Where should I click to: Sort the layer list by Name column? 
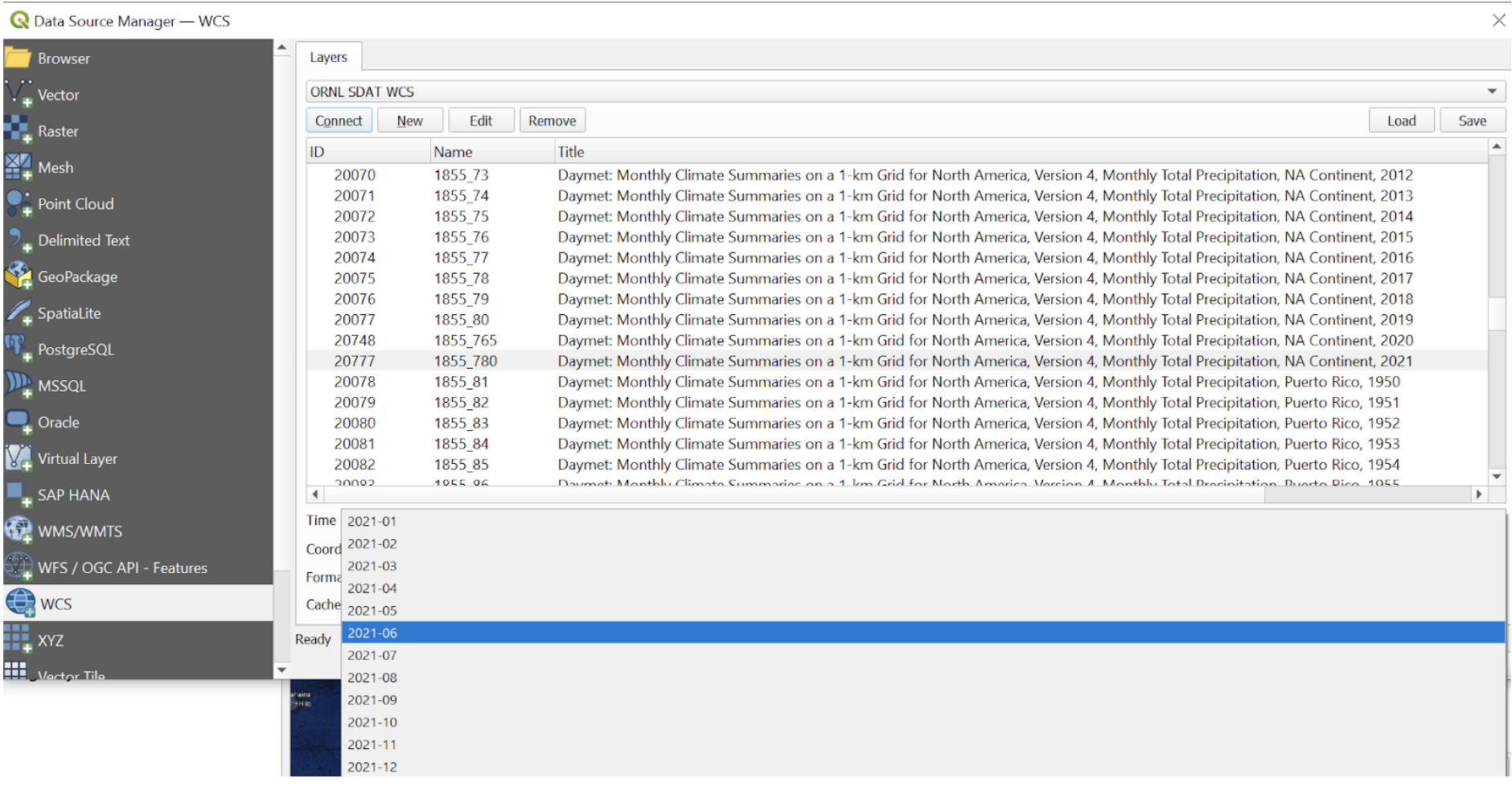tap(492, 152)
